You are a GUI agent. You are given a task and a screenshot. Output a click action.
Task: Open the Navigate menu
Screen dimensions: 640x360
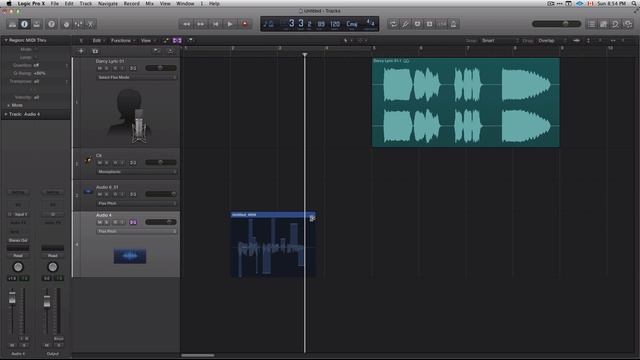(108, 3)
